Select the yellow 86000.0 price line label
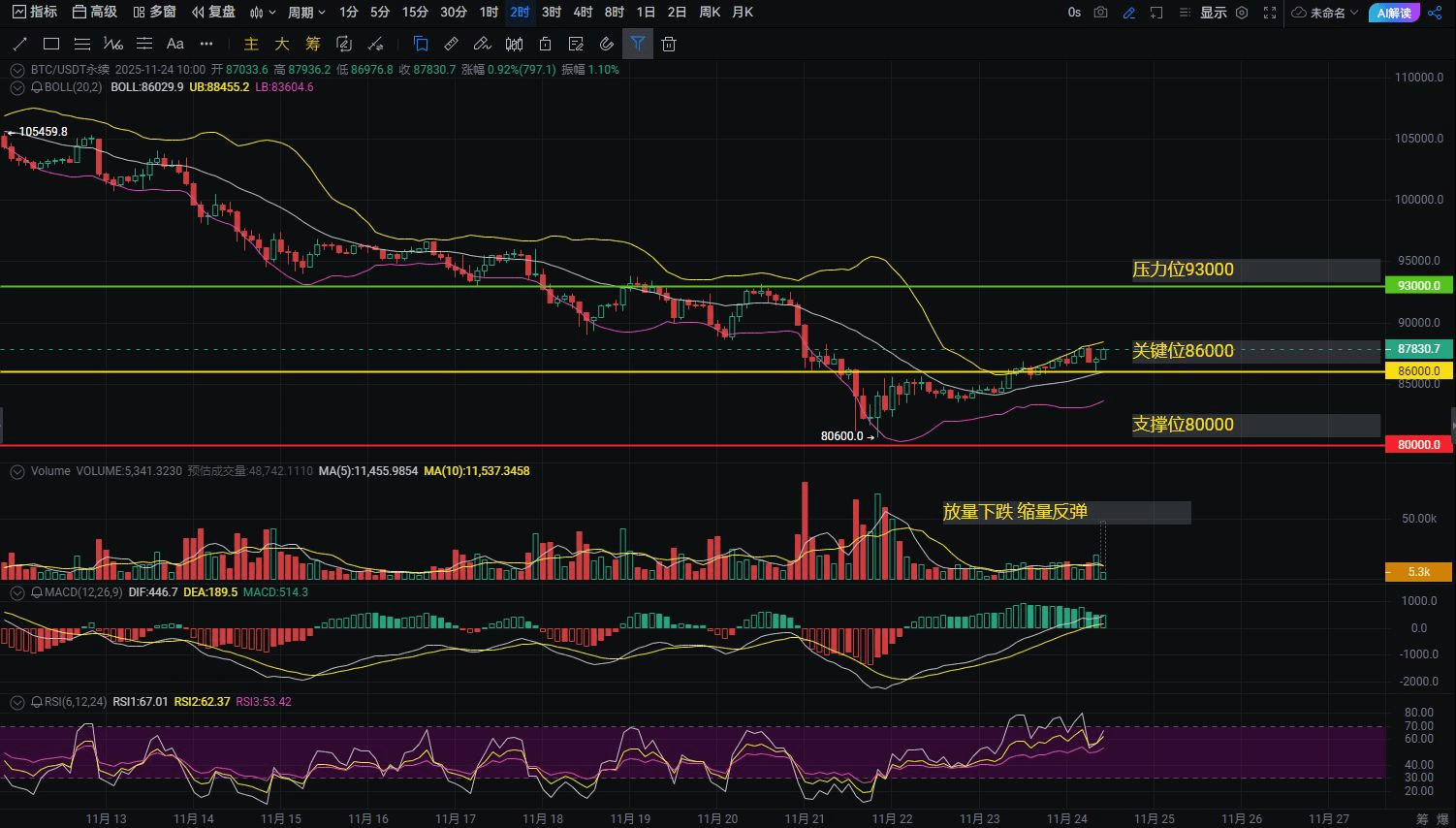Image resolution: width=1456 pixels, height=828 pixels. (1418, 371)
